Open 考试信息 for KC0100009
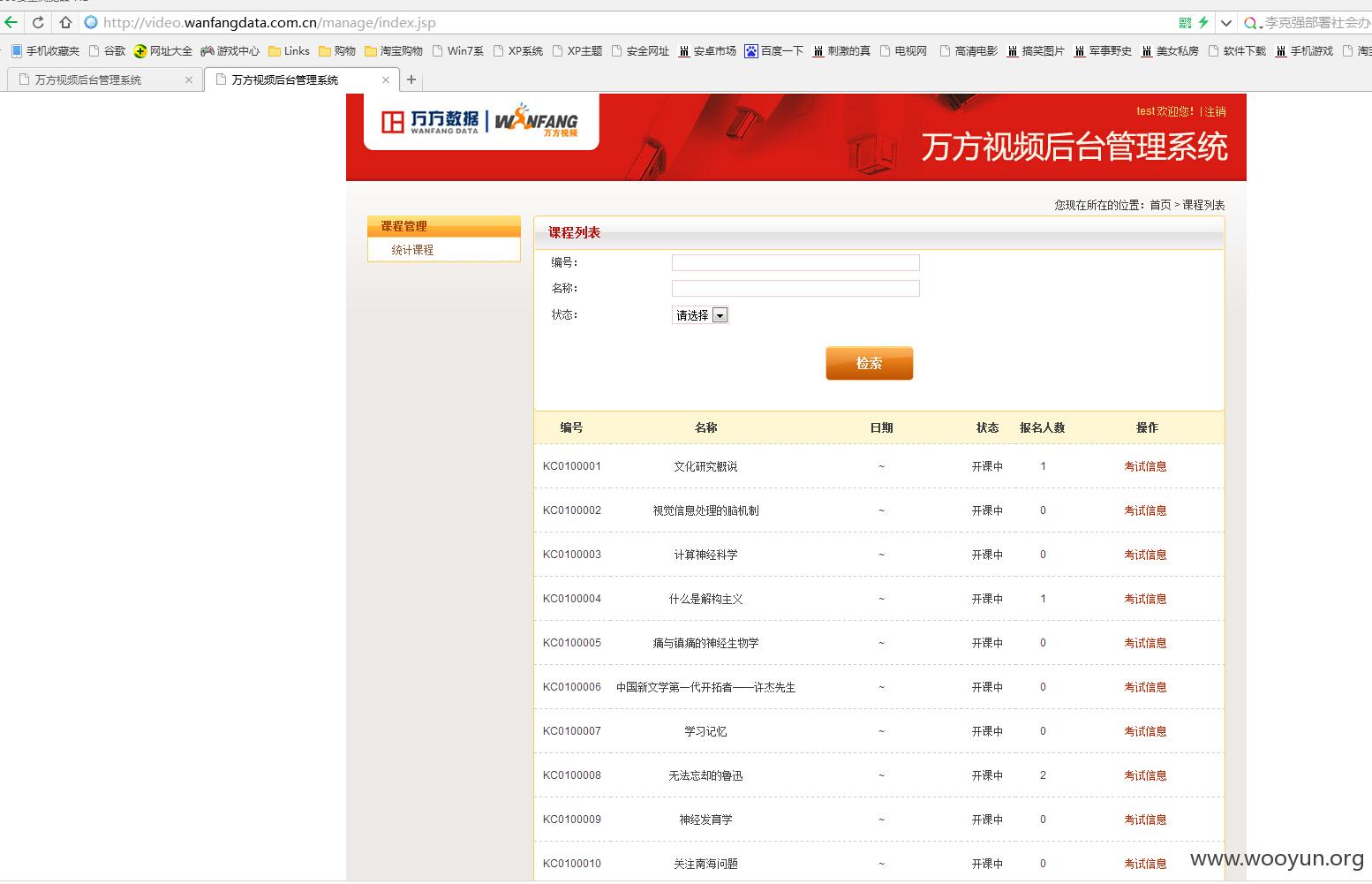Viewport: 1372px width, 884px height. pos(1145,820)
